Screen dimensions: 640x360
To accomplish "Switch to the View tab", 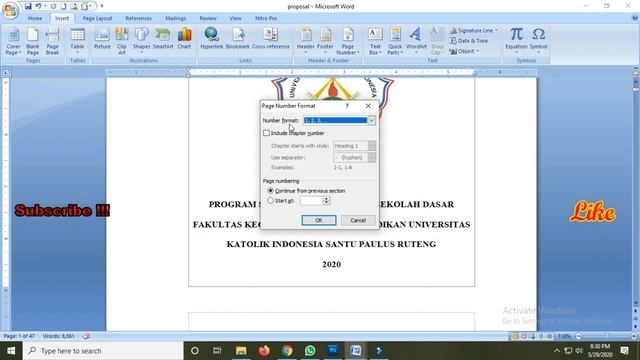I will pos(235,18).
